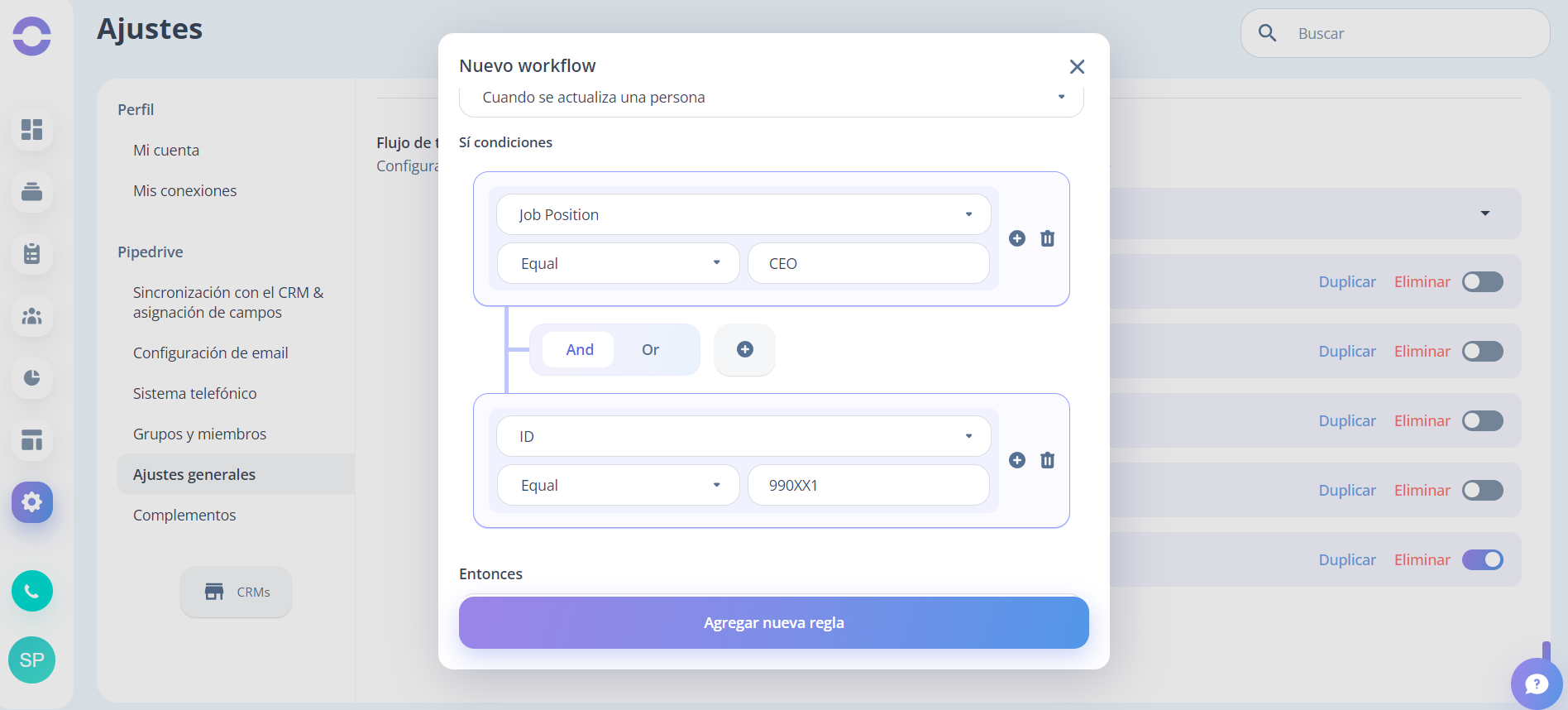Screen dimensions: 1568x710
Task: Delete the Job Position condition with trash icon
Action: pos(1047,238)
